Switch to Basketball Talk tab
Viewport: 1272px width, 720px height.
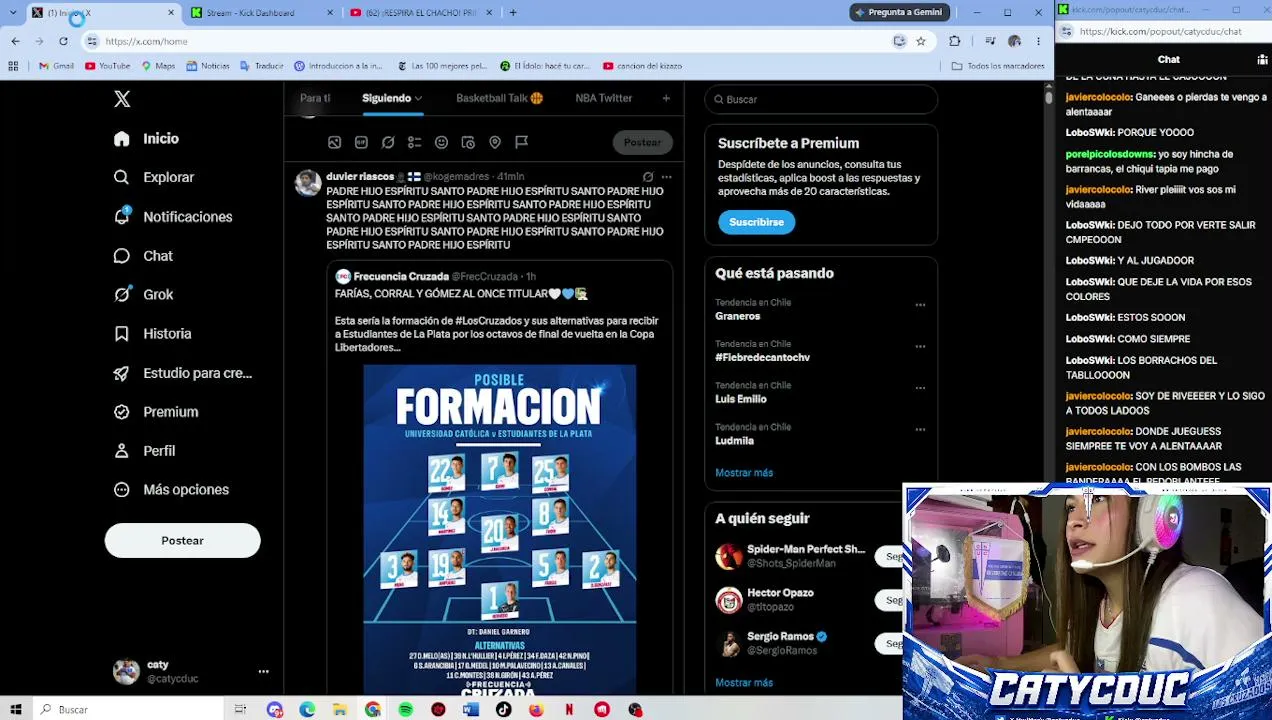click(499, 98)
